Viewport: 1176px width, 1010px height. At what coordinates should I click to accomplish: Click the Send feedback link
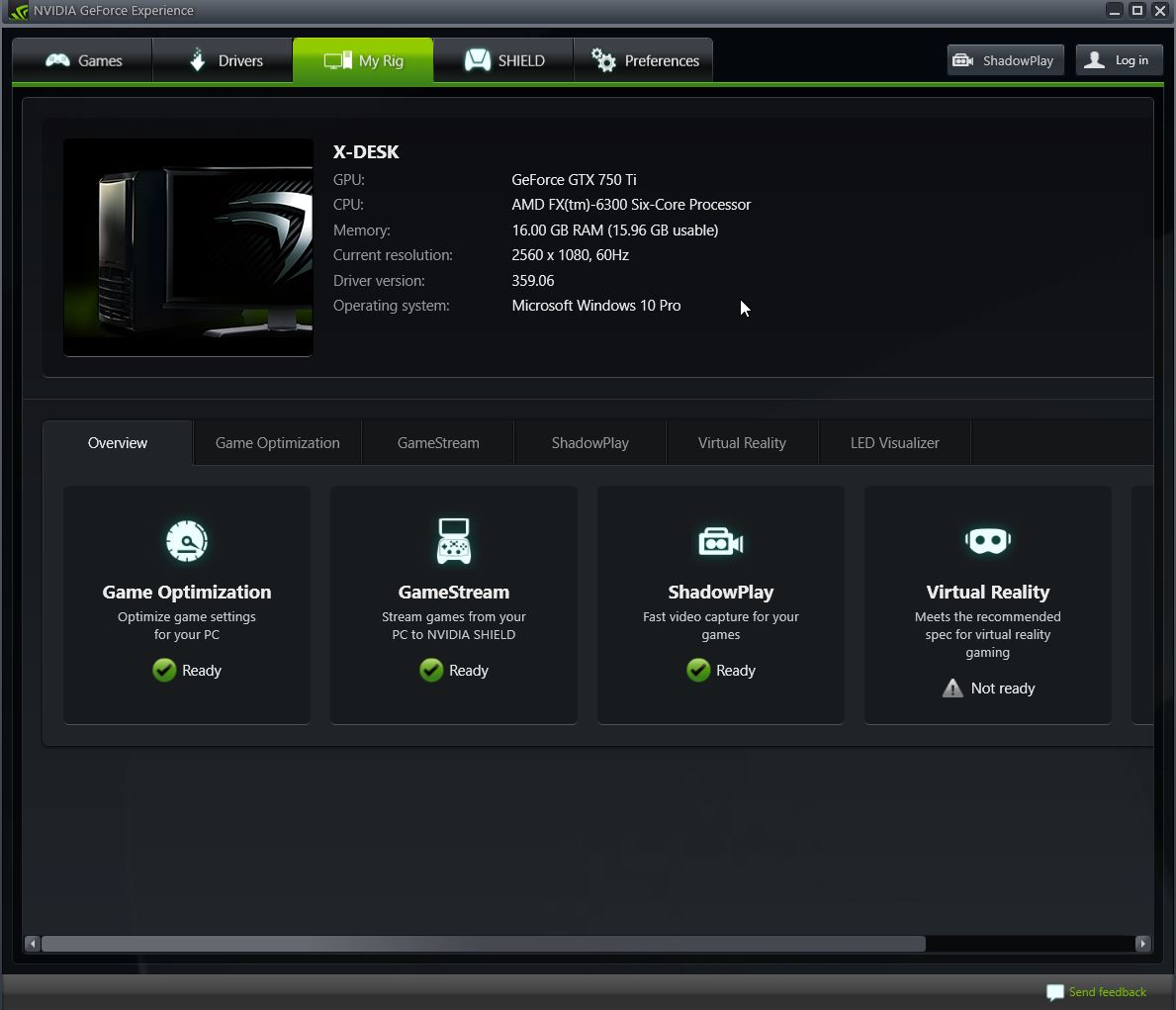[1107, 992]
